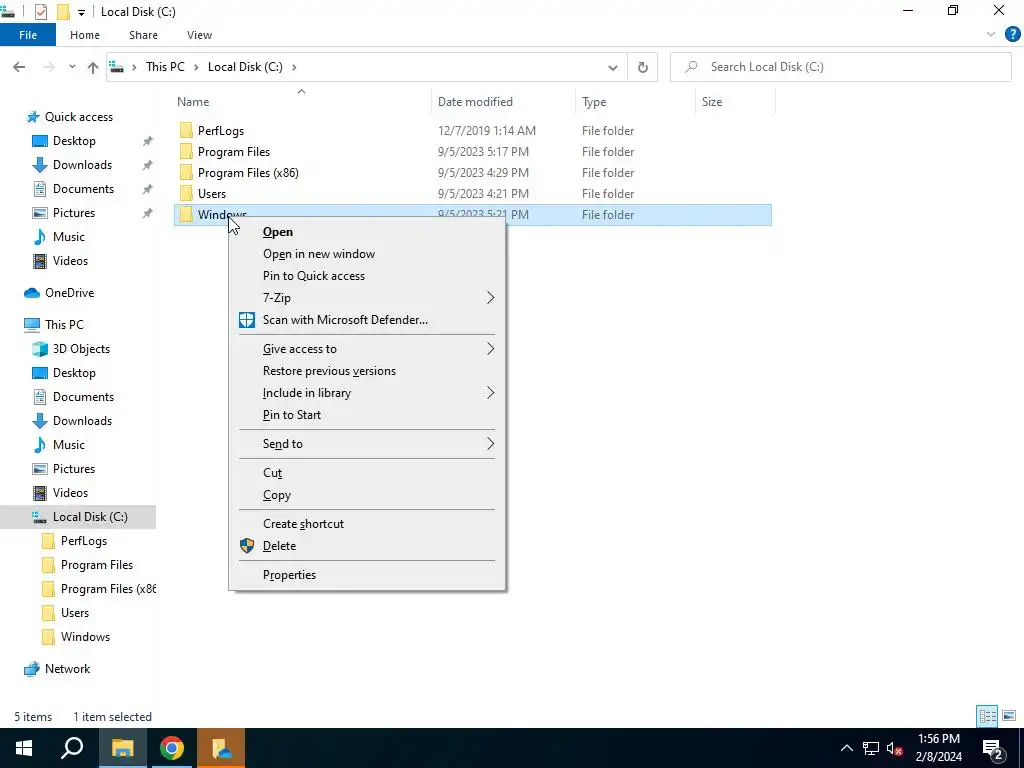The image size is (1024, 768).
Task: Open pinned Downloads arrow icon under Quick access
Action: point(40,165)
